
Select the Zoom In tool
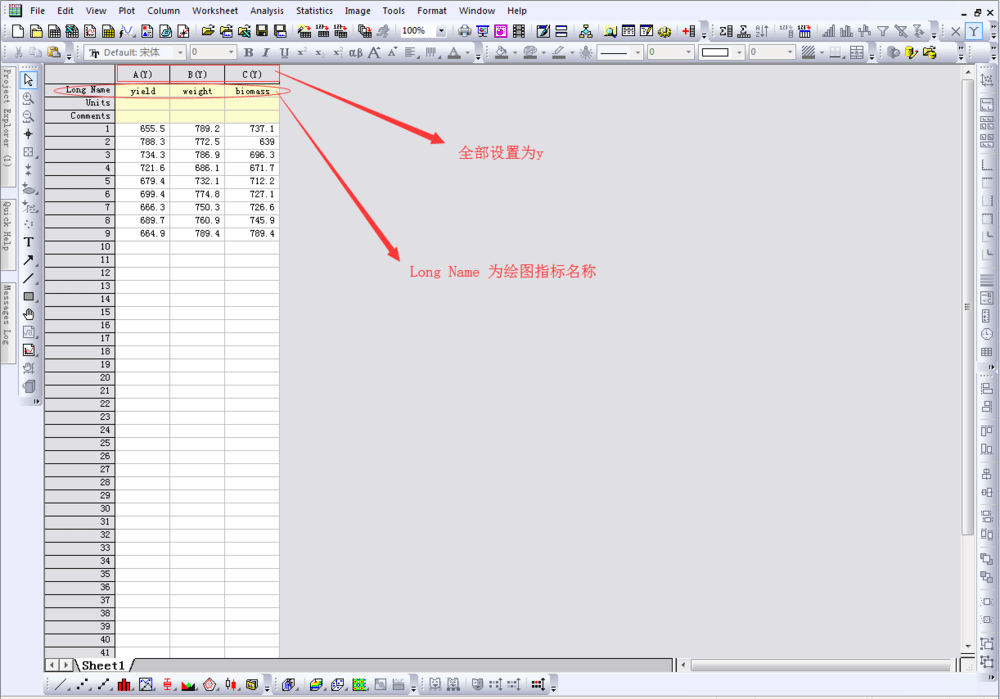pyautogui.click(x=29, y=98)
